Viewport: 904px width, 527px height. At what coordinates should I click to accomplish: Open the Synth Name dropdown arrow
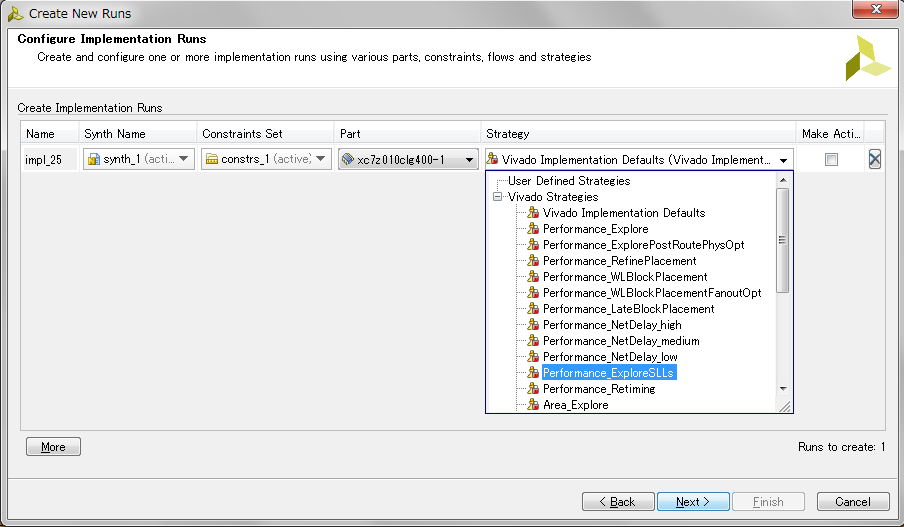(184, 159)
